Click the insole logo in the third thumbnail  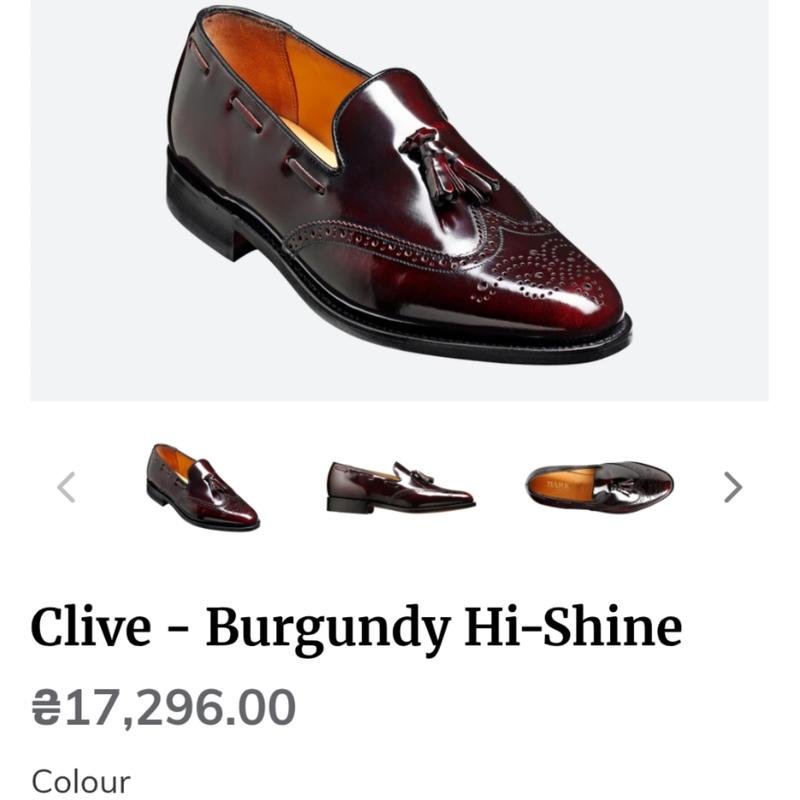click(557, 485)
